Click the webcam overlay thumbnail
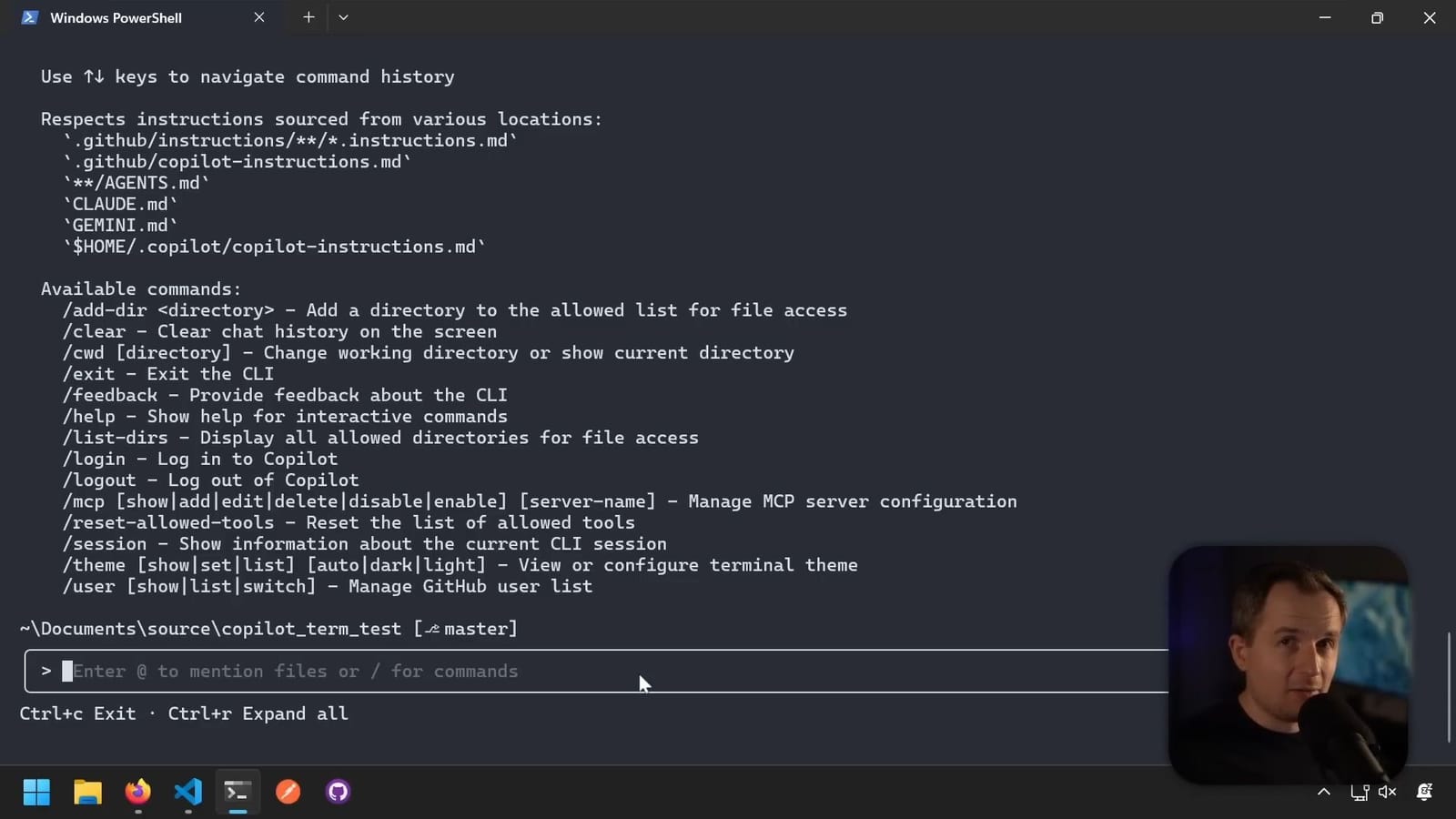Image resolution: width=1456 pixels, height=819 pixels. (x=1288, y=662)
